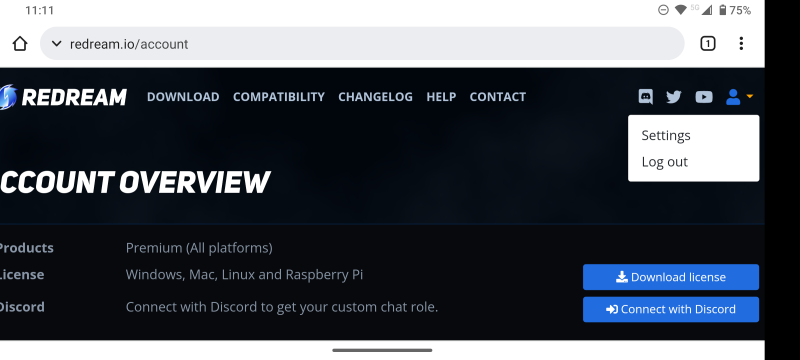Image resolution: width=800 pixels, height=360 pixels.
Task: Tap the Account Overview heading
Action: 135,182
